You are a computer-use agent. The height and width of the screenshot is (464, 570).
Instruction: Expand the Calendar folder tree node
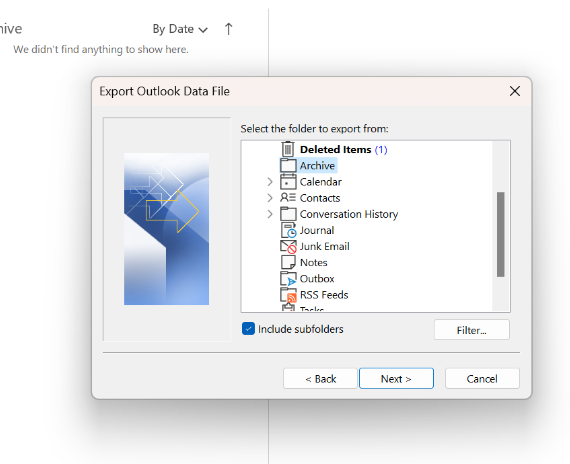click(x=270, y=182)
